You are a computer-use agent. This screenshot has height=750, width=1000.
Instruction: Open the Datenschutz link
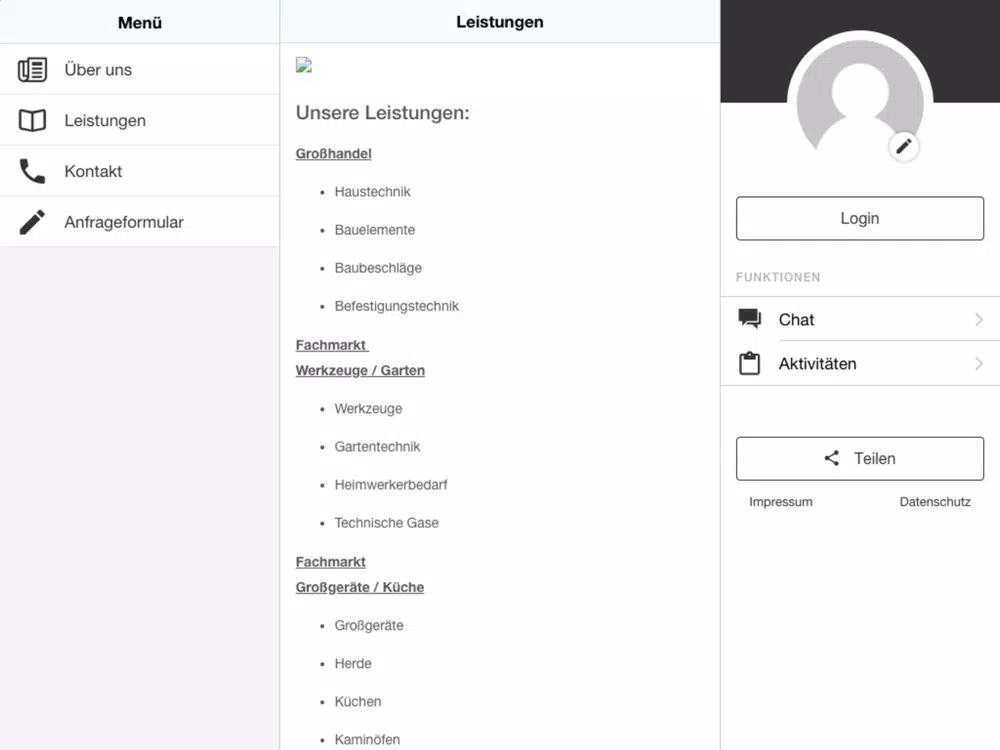[x=935, y=502]
